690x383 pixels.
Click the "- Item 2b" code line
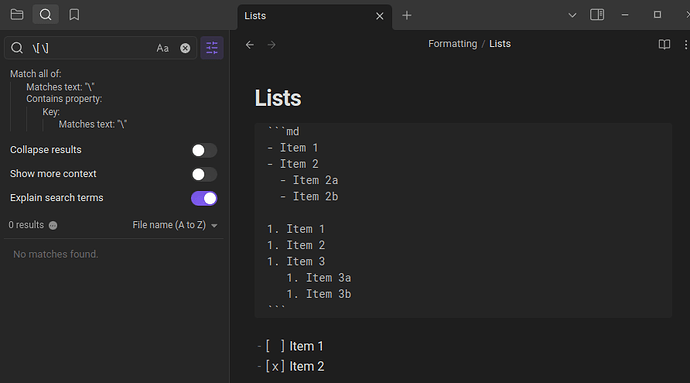[309, 196]
